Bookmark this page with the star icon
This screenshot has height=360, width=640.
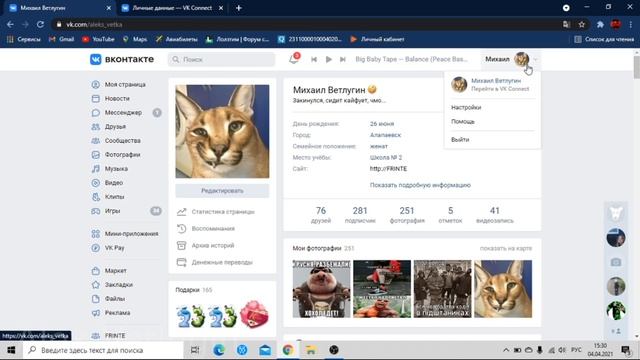pos(582,24)
